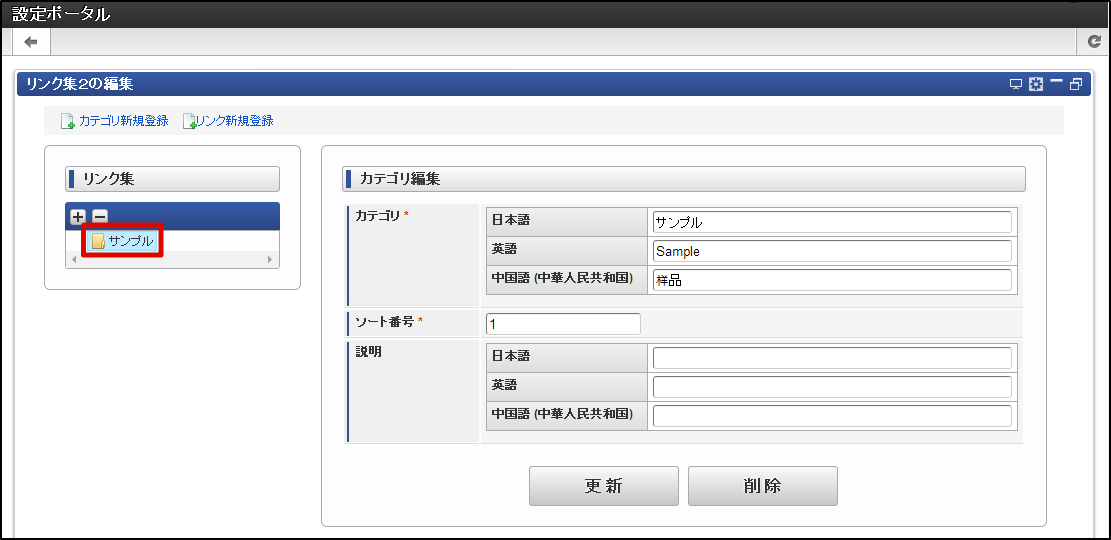Focus the ソート番号 input field
This screenshot has height=540, width=1111.
pos(563,324)
